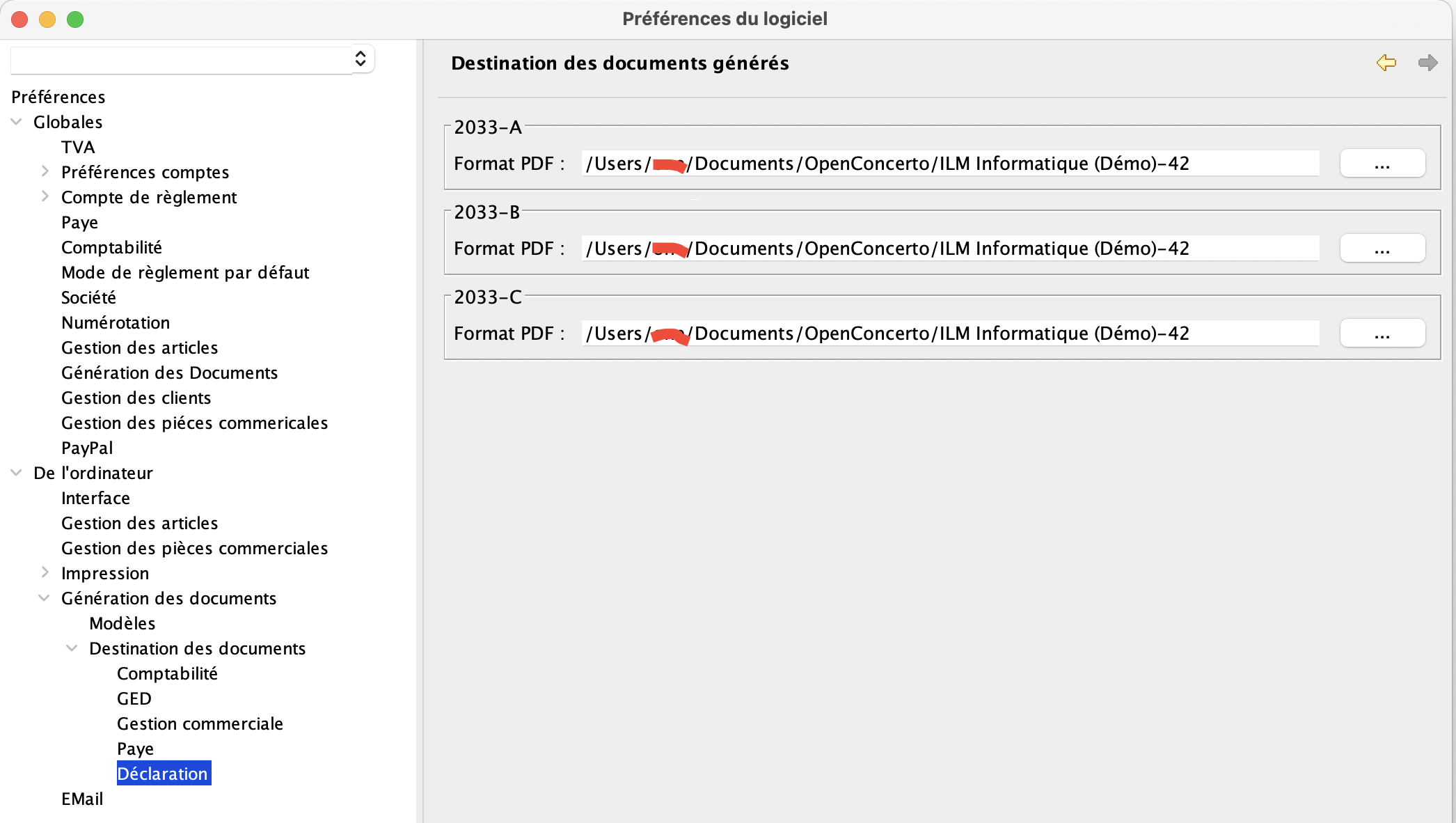Select the Modèles tree item
The image size is (1456, 823).
tap(122, 623)
